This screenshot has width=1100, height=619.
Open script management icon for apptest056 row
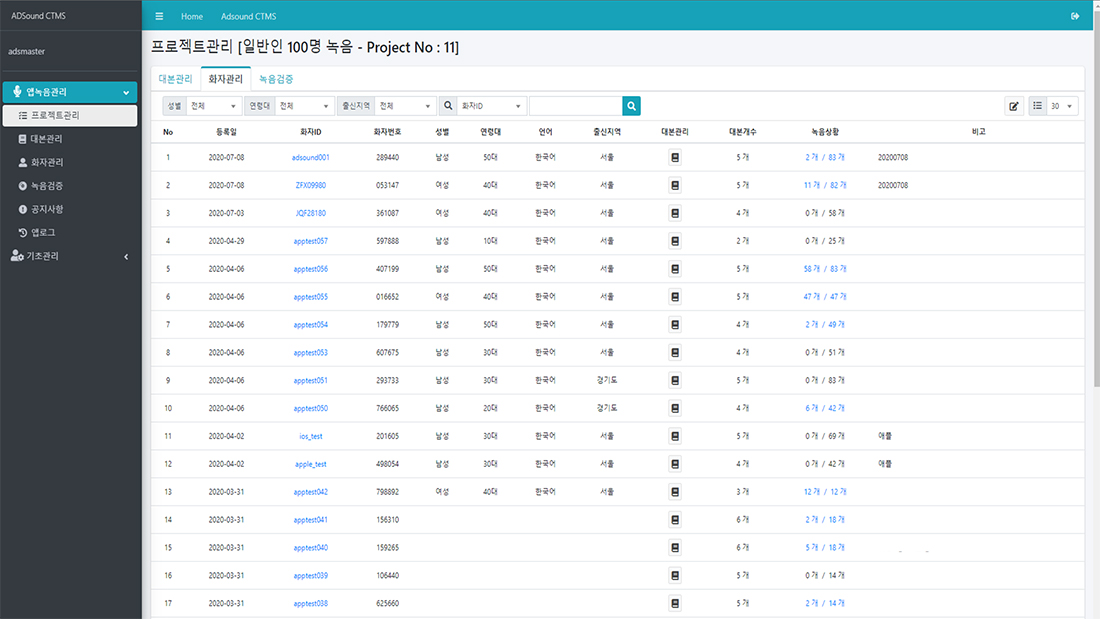[x=675, y=269]
